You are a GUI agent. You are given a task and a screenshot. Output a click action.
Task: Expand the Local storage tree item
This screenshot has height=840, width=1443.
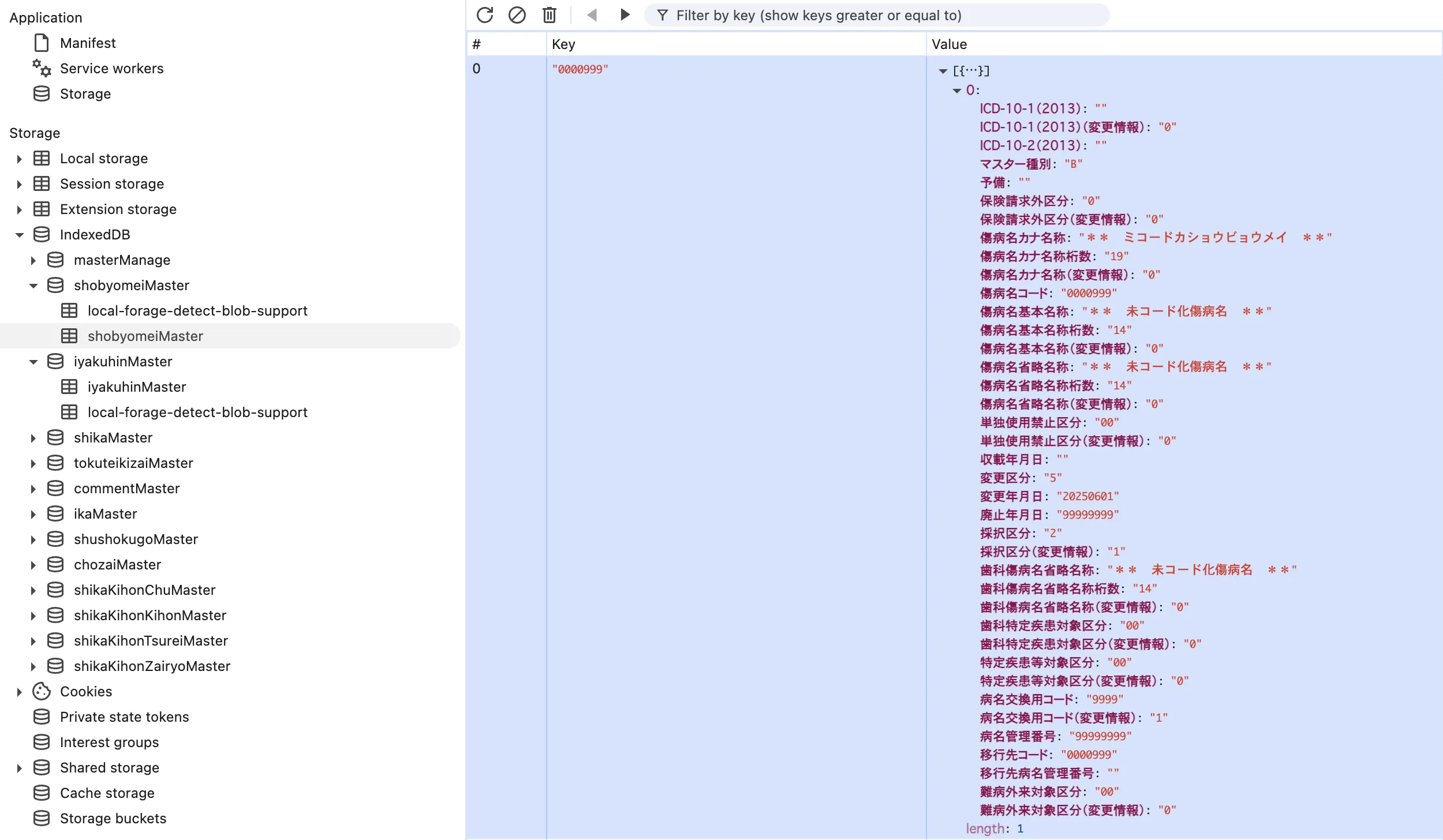tap(20, 158)
